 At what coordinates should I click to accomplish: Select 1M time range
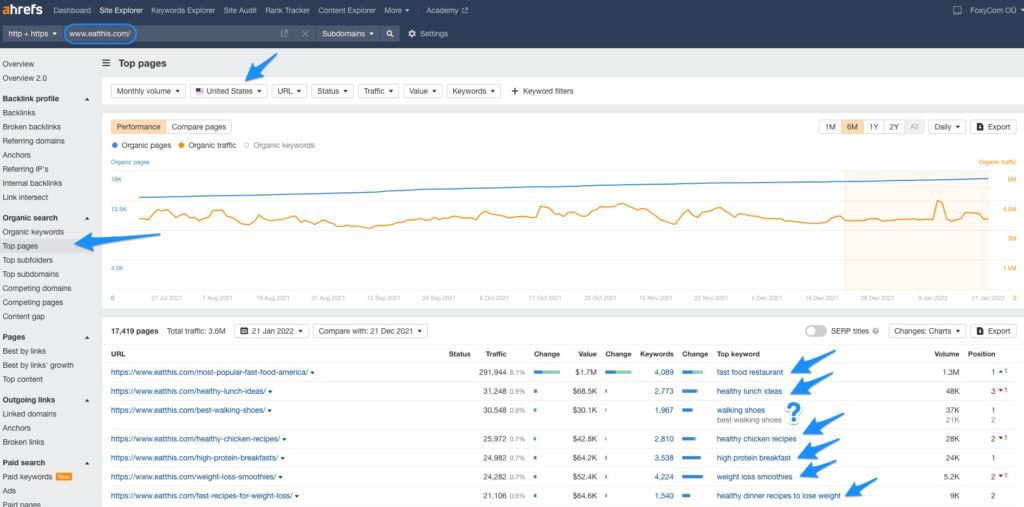[830, 127]
